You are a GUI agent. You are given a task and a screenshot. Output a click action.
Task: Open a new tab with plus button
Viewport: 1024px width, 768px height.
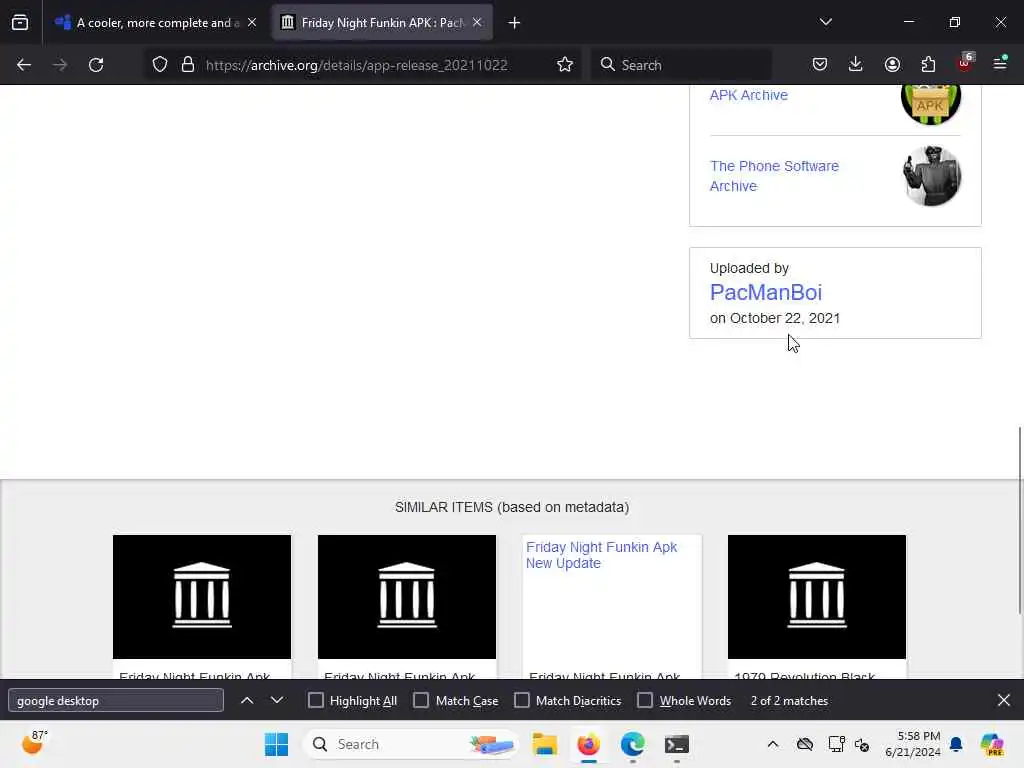pyautogui.click(x=515, y=23)
